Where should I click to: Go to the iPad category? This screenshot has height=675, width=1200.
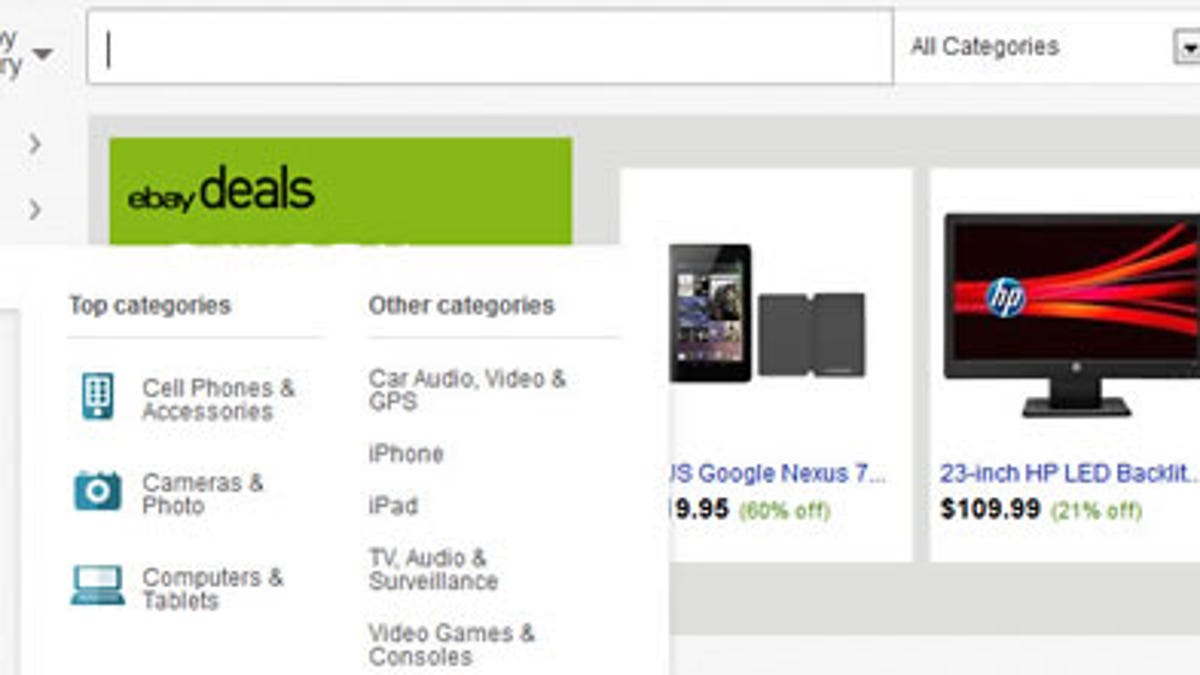(x=393, y=506)
